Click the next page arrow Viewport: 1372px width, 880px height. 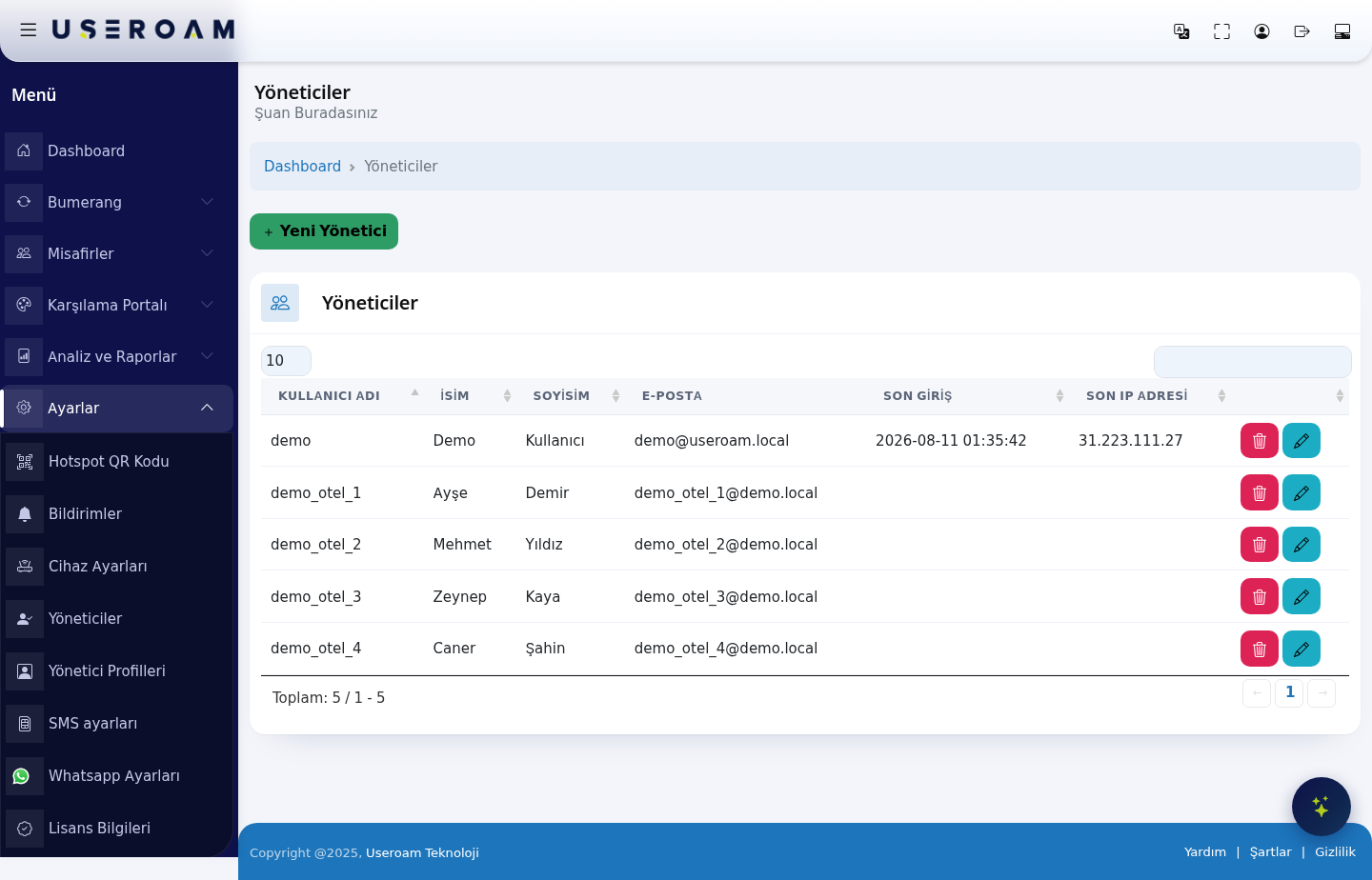1322,693
